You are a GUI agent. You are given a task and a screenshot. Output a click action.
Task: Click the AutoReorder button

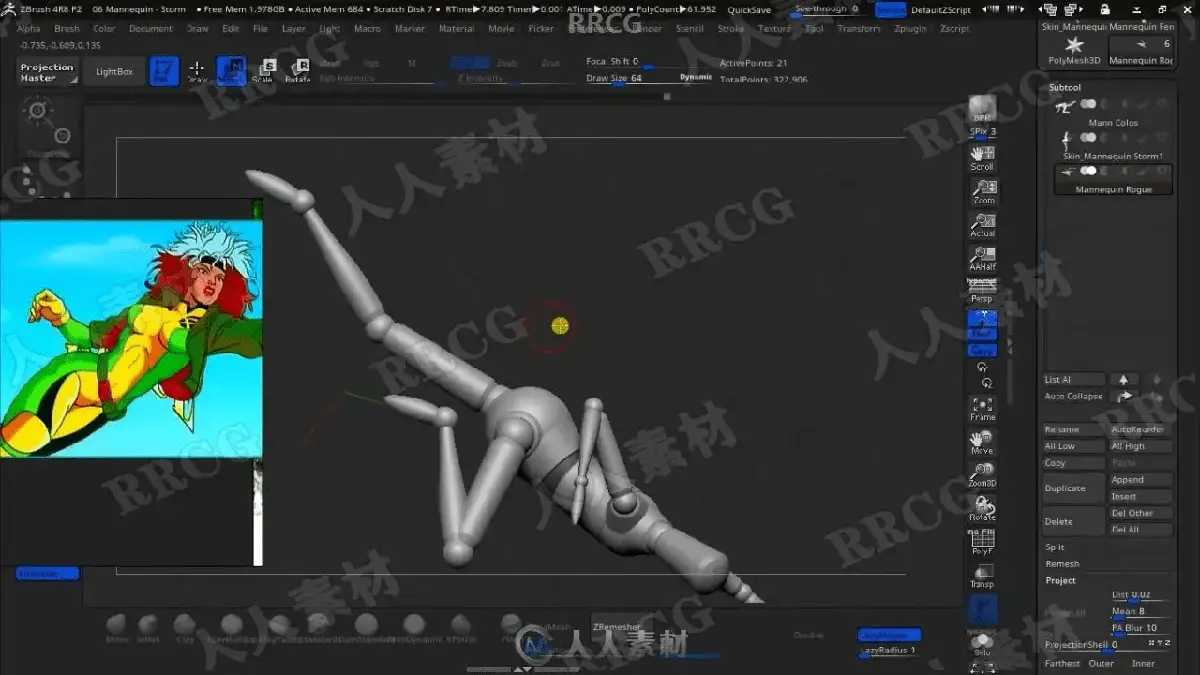pos(1141,430)
